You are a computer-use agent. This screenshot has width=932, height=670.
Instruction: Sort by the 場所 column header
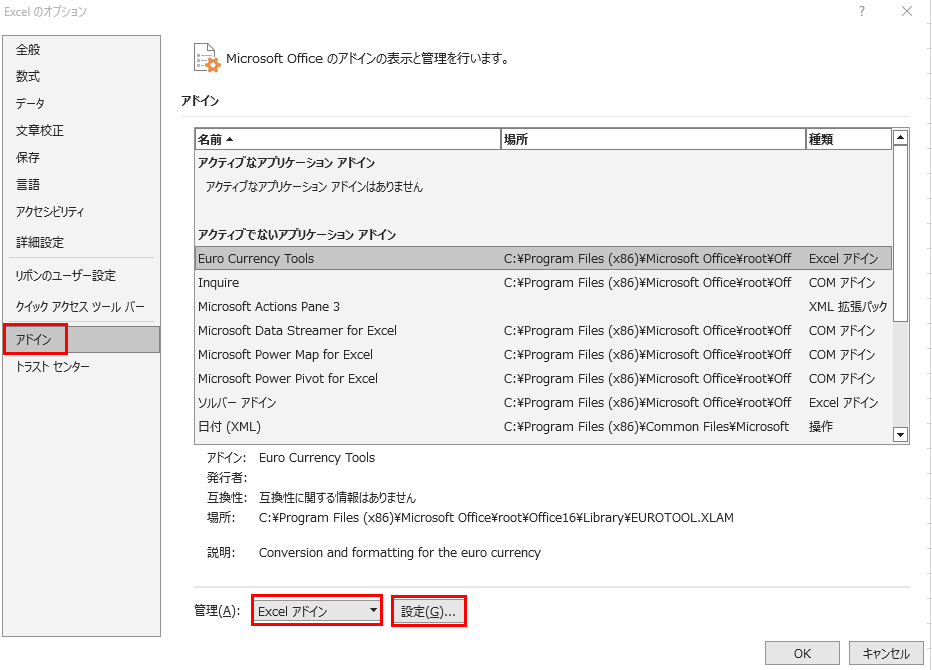pos(652,140)
